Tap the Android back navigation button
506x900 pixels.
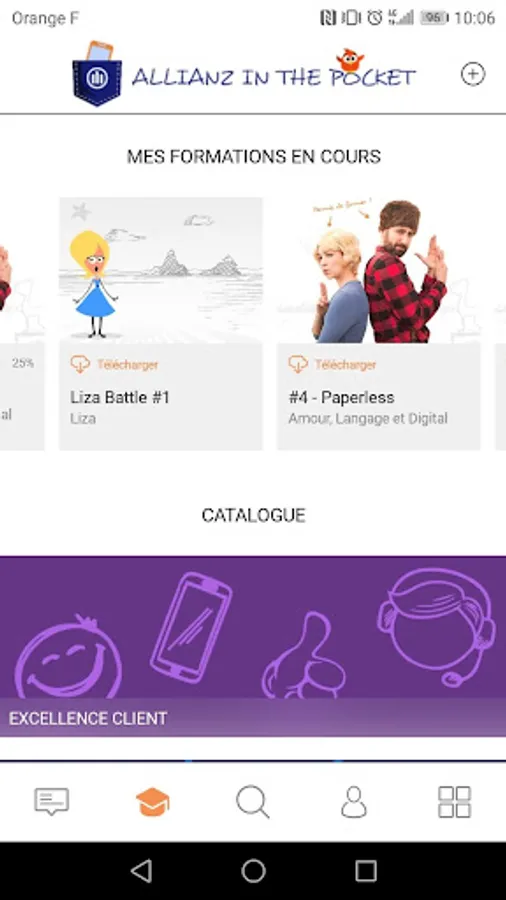pos(141,871)
